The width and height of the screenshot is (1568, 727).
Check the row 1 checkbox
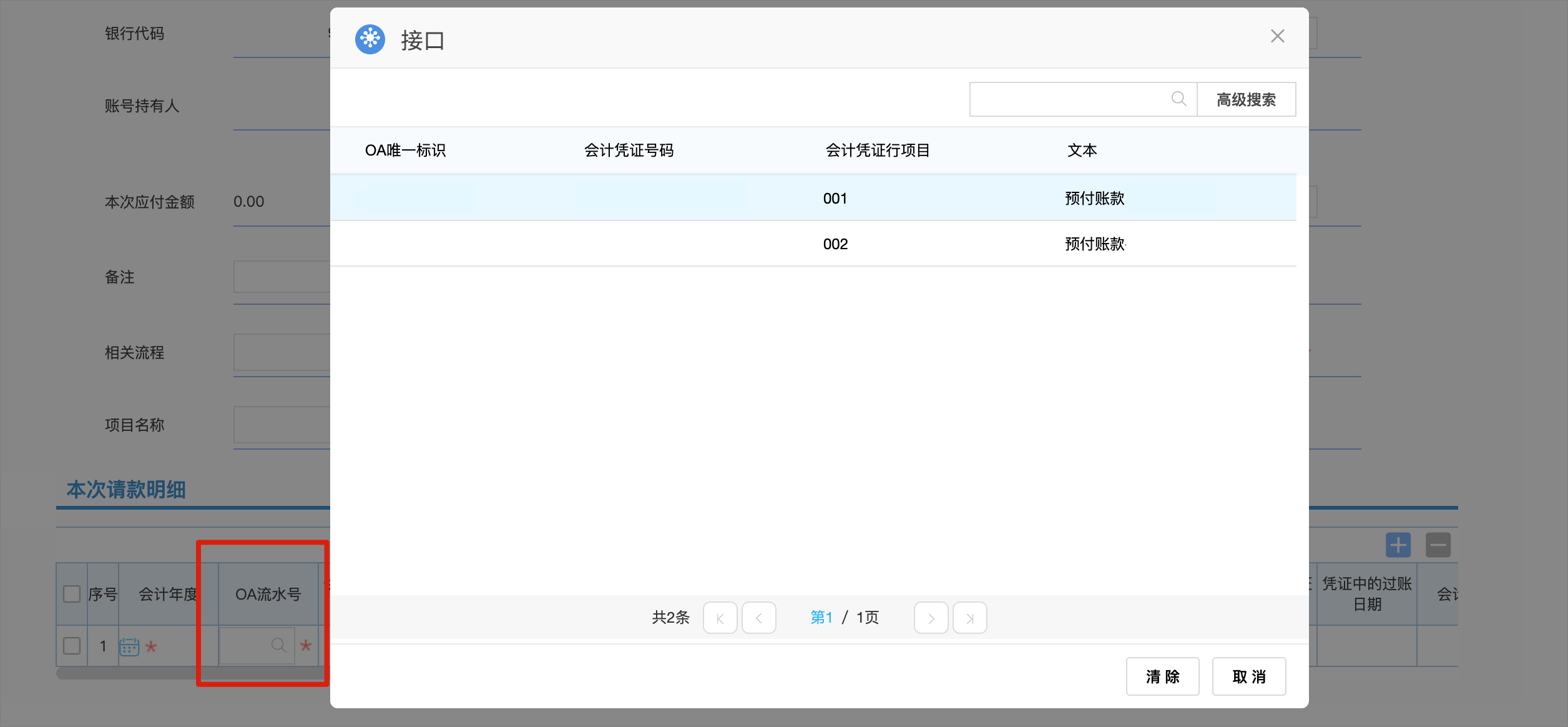point(72,646)
